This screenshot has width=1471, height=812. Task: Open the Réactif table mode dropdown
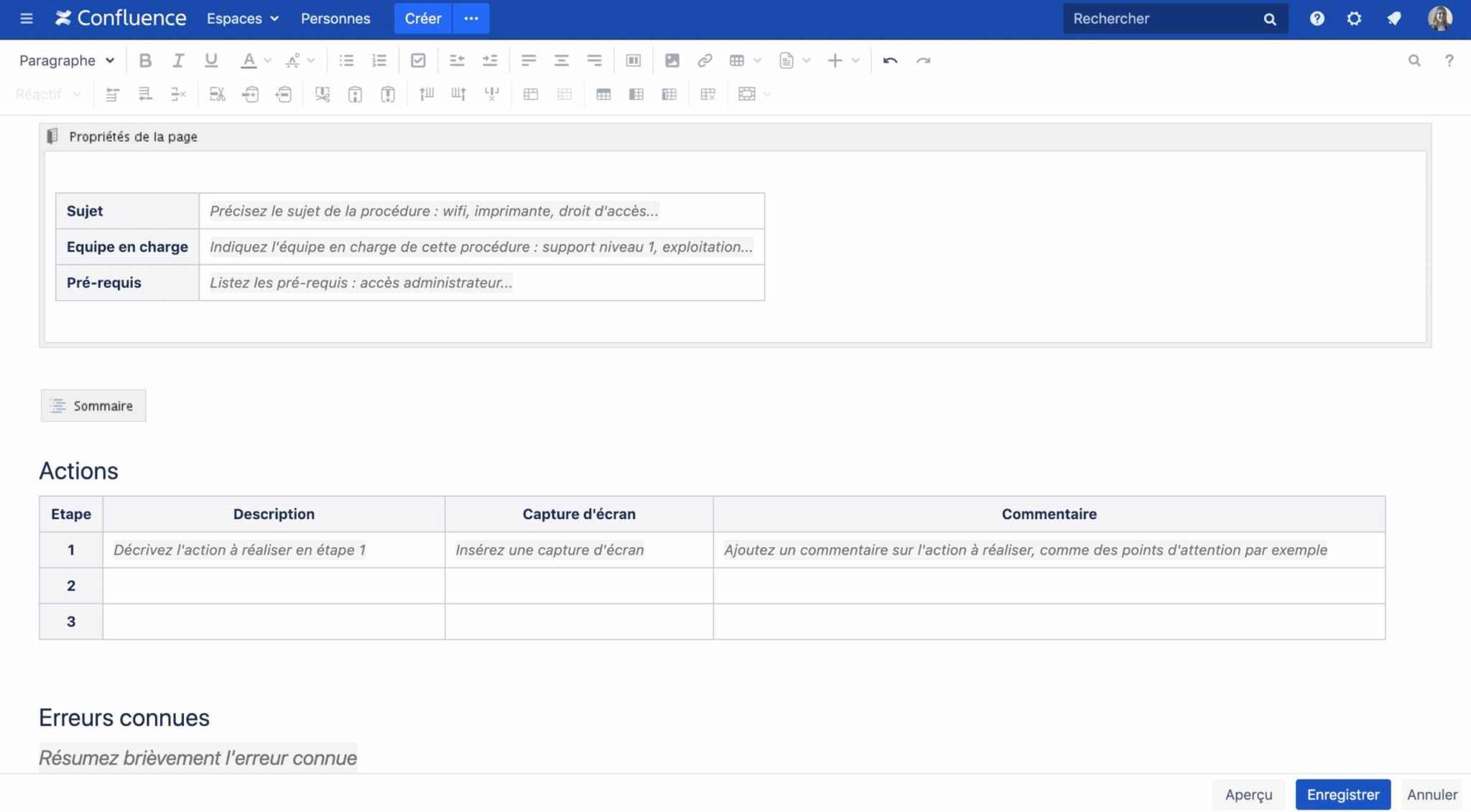[48, 94]
